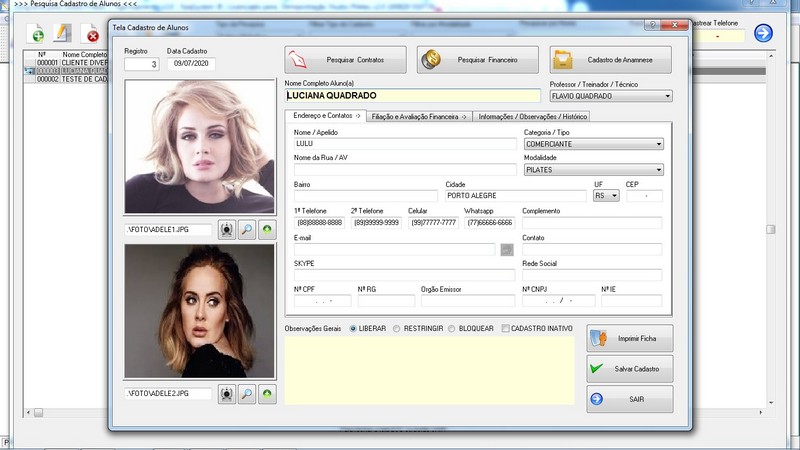Click the Nome da Rua / AV field
The height and width of the screenshot is (450, 800).
coord(405,169)
